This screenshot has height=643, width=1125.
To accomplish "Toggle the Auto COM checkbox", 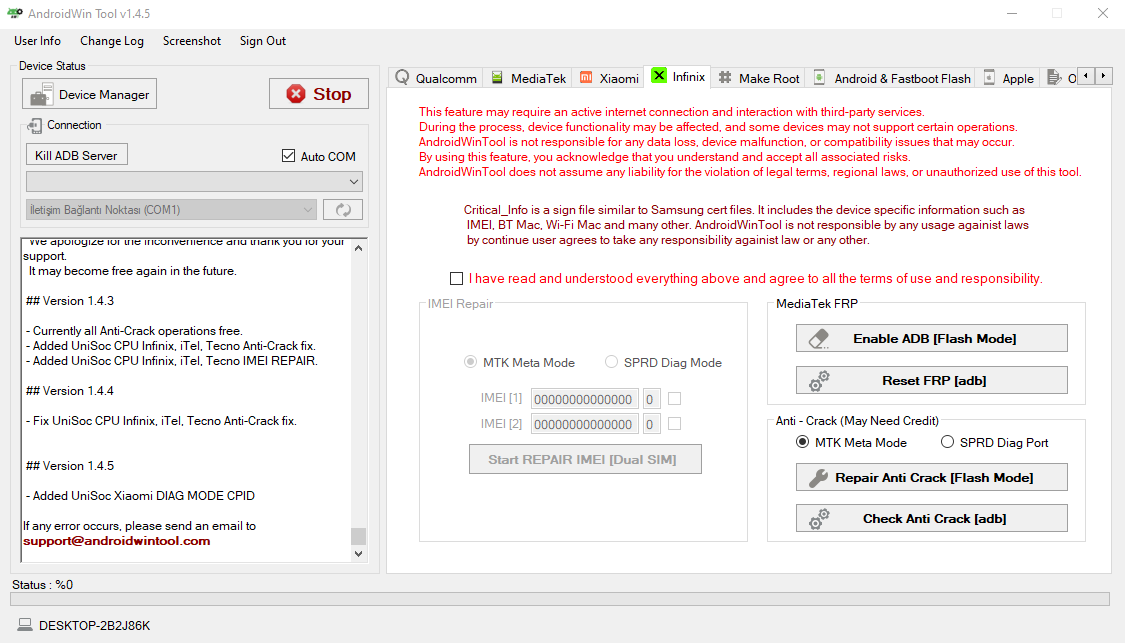I will [289, 156].
